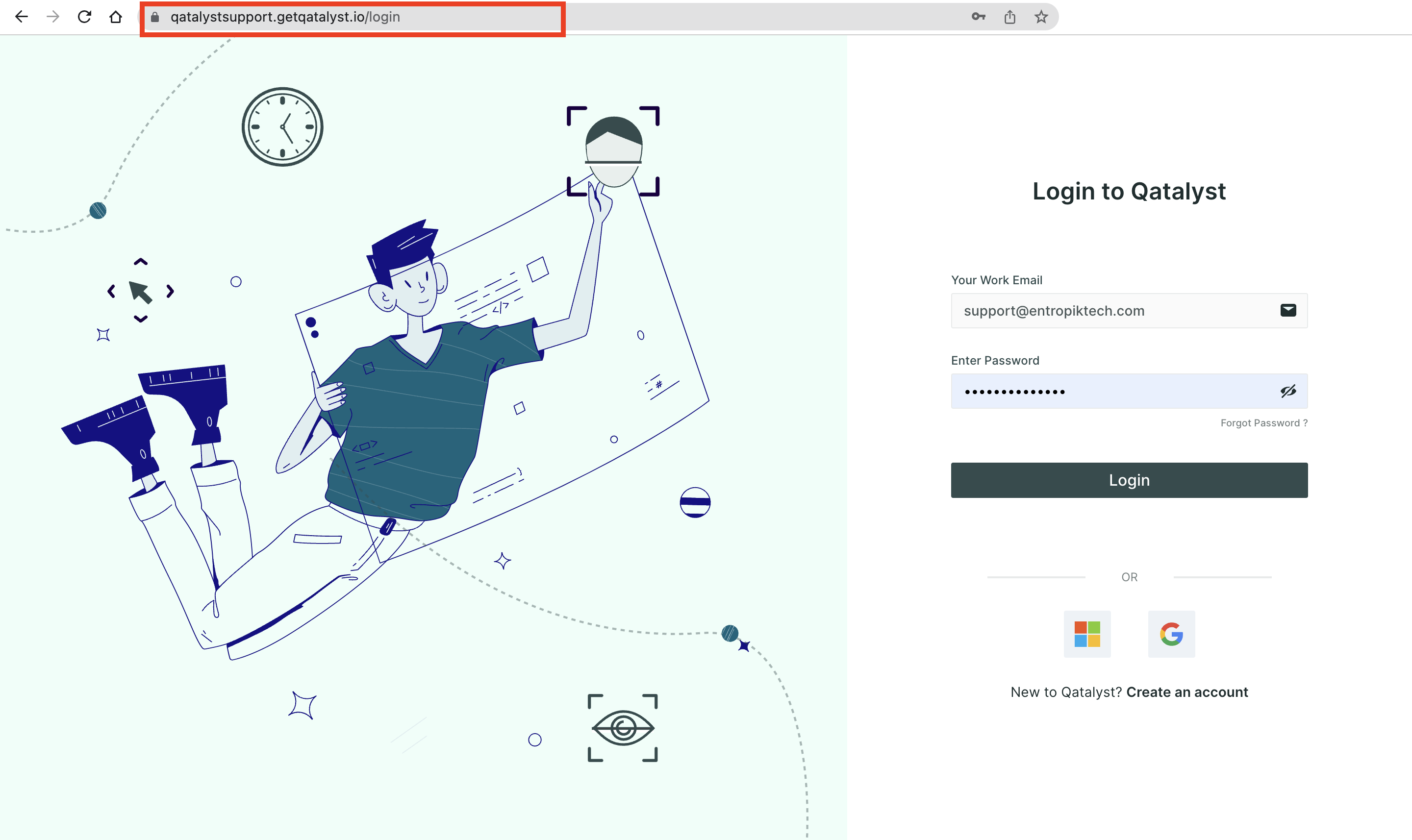
Task: Click the Enter Password label
Action: pyautogui.click(x=995, y=361)
